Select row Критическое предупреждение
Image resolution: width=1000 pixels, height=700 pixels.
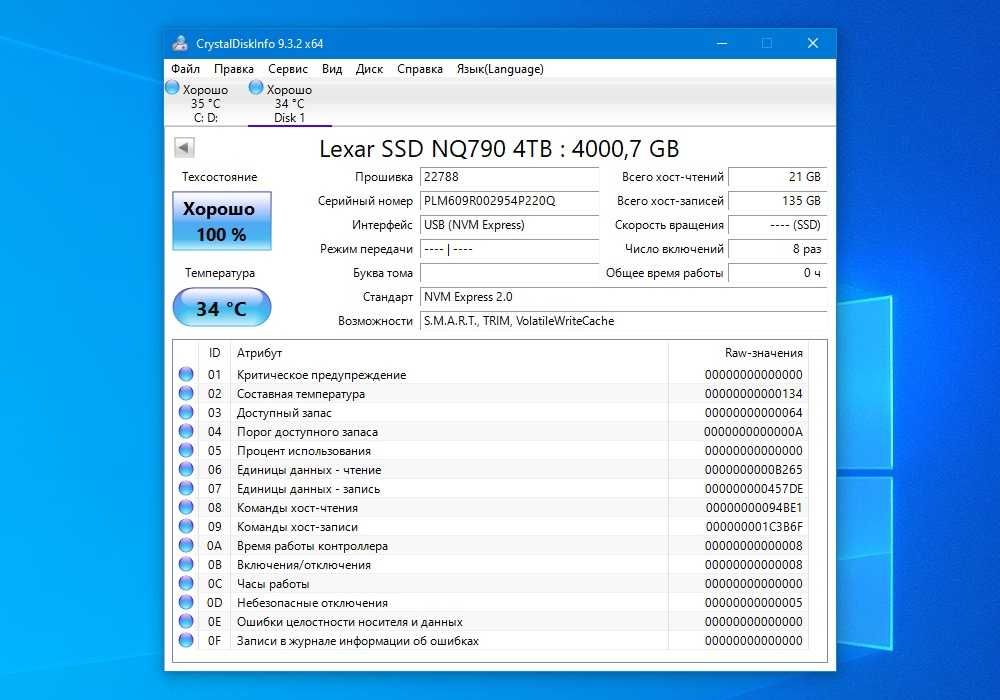pyautogui.click(x=491, y=374)
